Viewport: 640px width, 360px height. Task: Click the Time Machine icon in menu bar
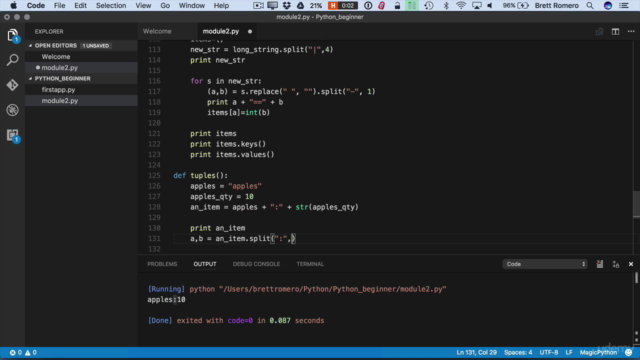[429, 5]
